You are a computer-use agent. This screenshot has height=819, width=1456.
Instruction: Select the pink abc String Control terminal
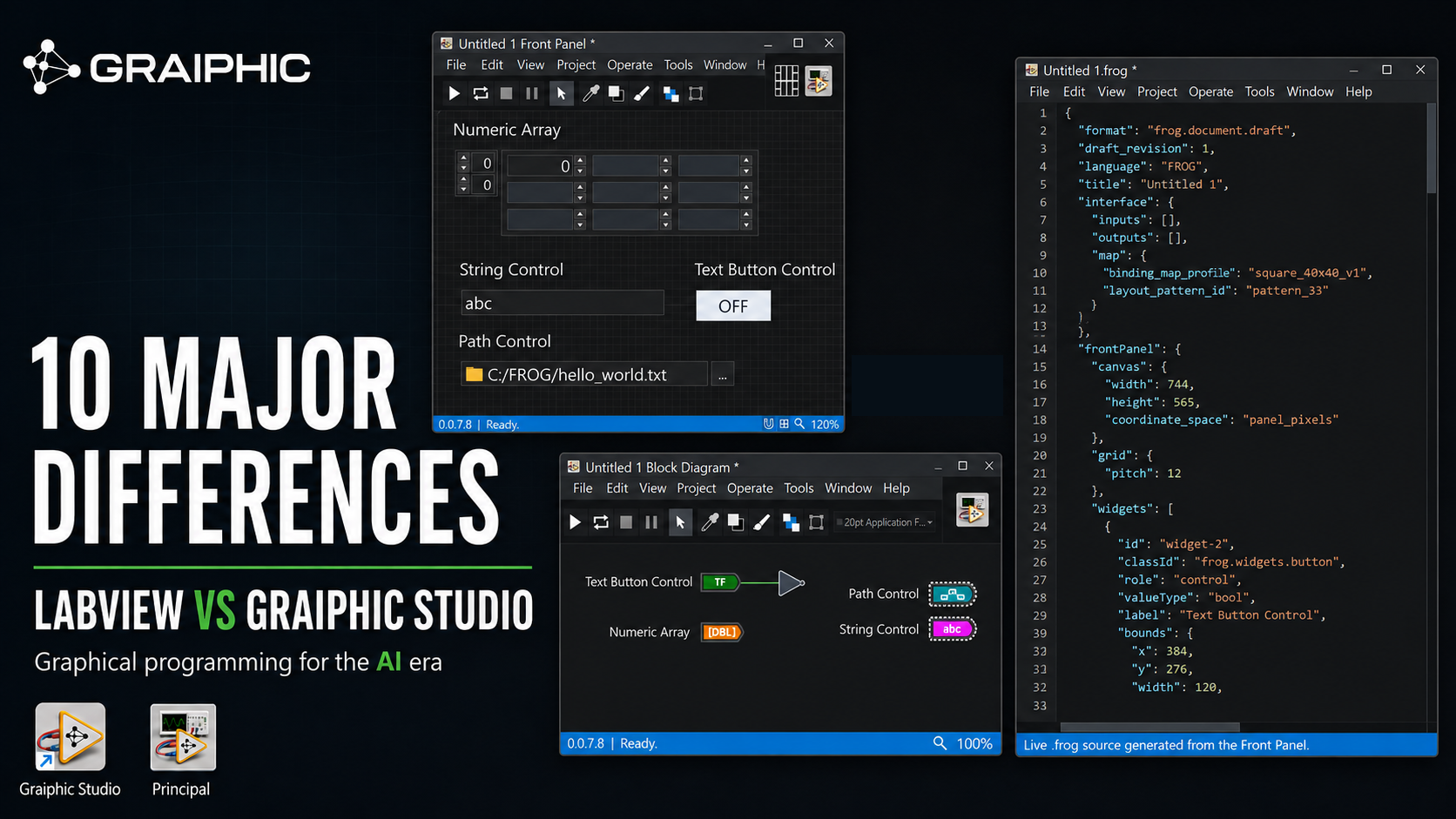click(x=953, y=629)
